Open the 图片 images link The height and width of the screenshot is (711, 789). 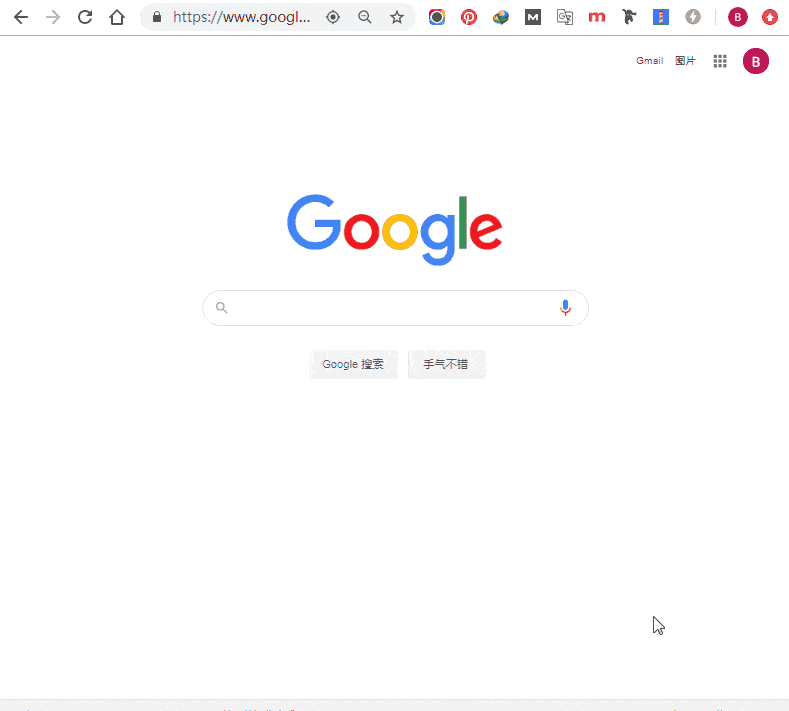(x=685, y=61)
